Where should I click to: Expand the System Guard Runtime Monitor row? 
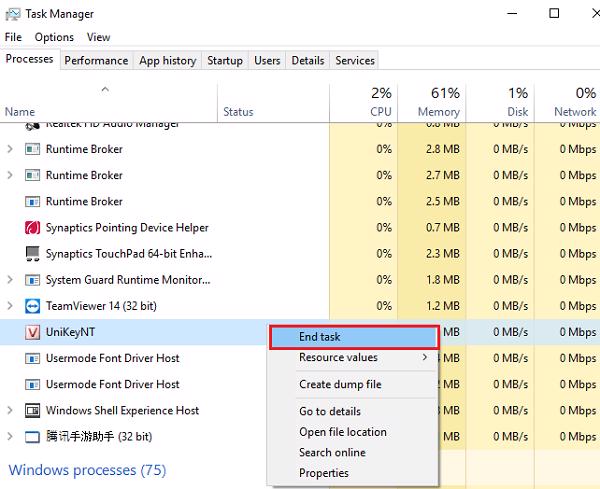tap(10, 280)
